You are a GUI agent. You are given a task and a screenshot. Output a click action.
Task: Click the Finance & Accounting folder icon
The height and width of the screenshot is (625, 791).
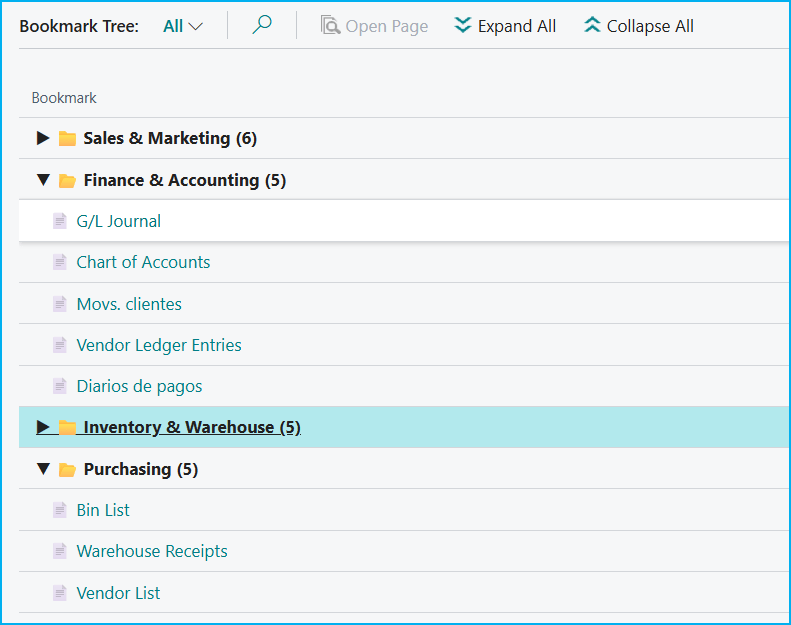(x=67, y=181)
